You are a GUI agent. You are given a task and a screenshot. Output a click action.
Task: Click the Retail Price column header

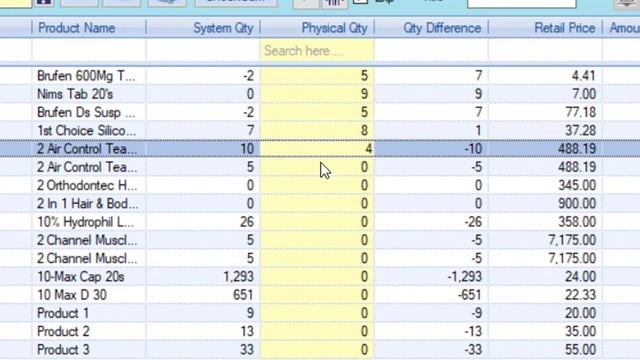[x=545, y=28]
